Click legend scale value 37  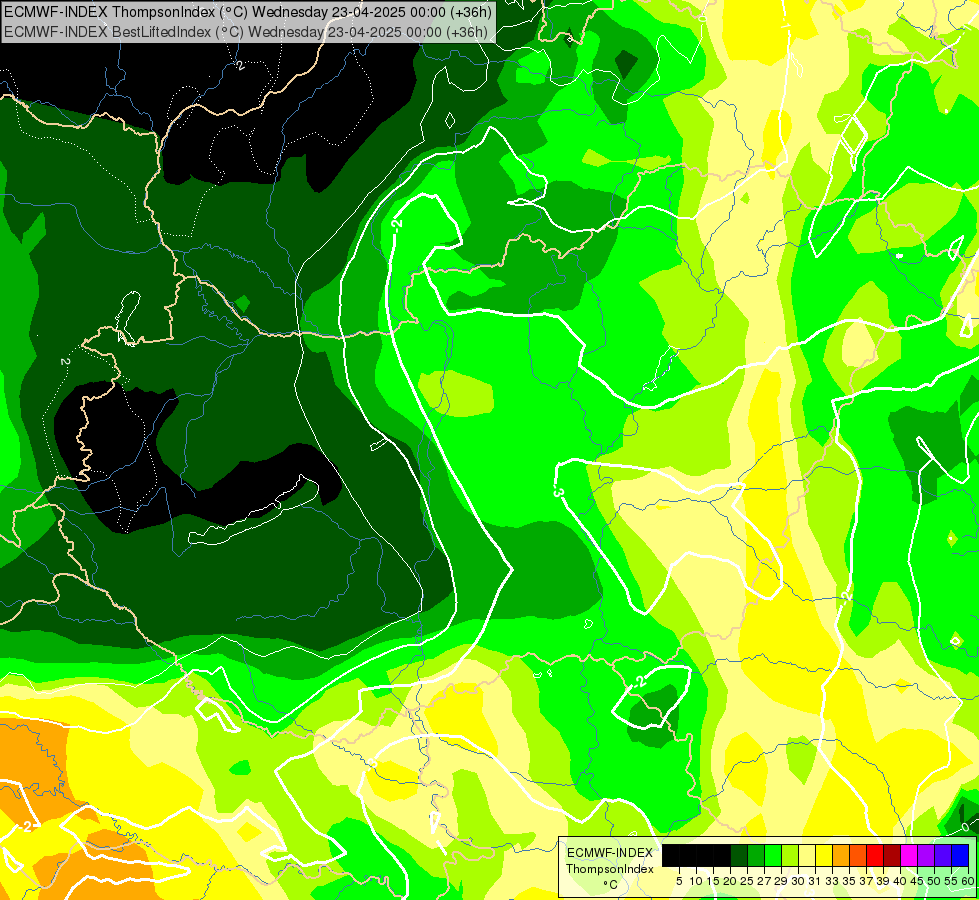tap(867, 881)
